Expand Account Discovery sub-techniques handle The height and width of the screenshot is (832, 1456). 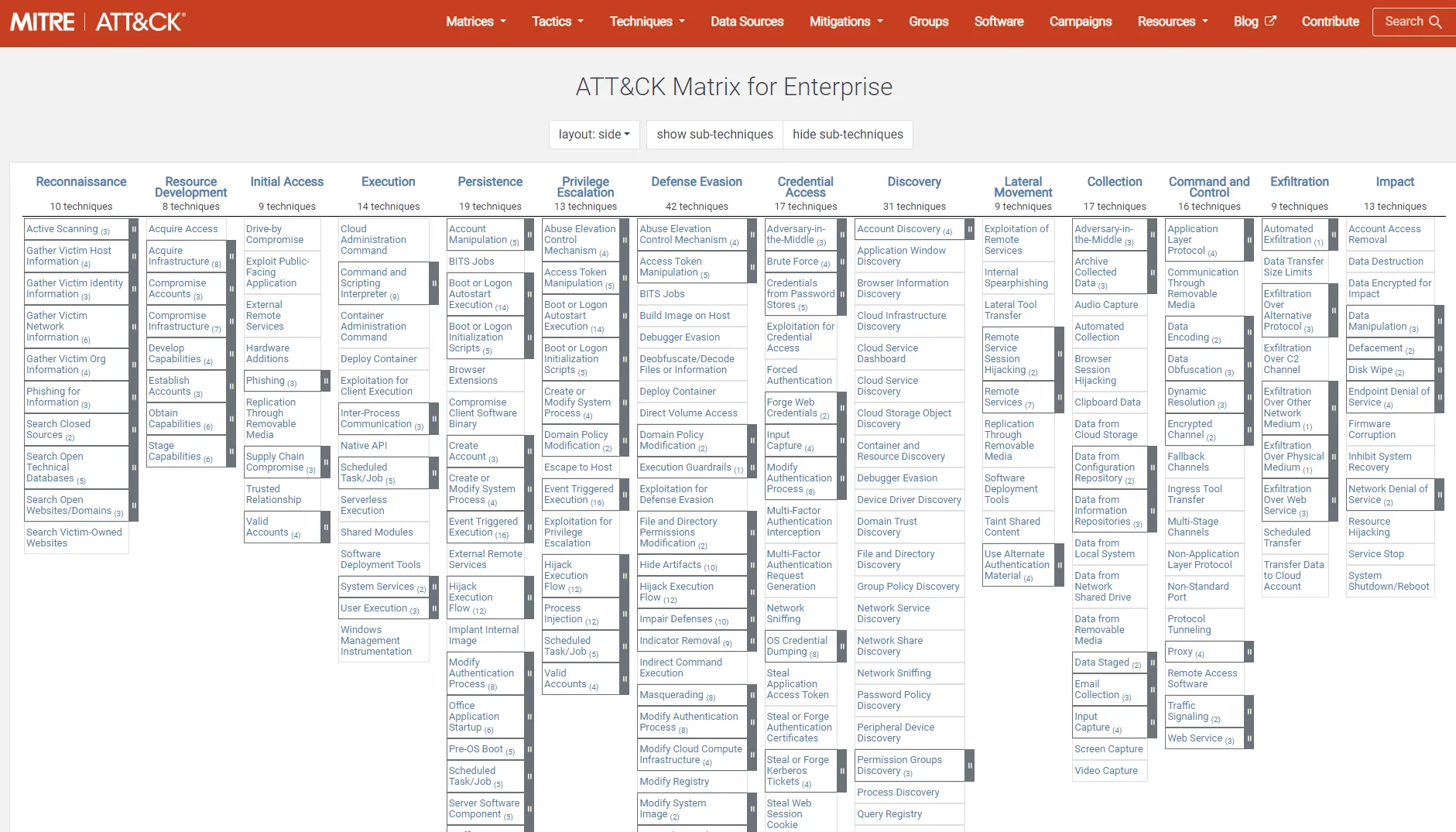pyautogui.click(x=969, y=229)
